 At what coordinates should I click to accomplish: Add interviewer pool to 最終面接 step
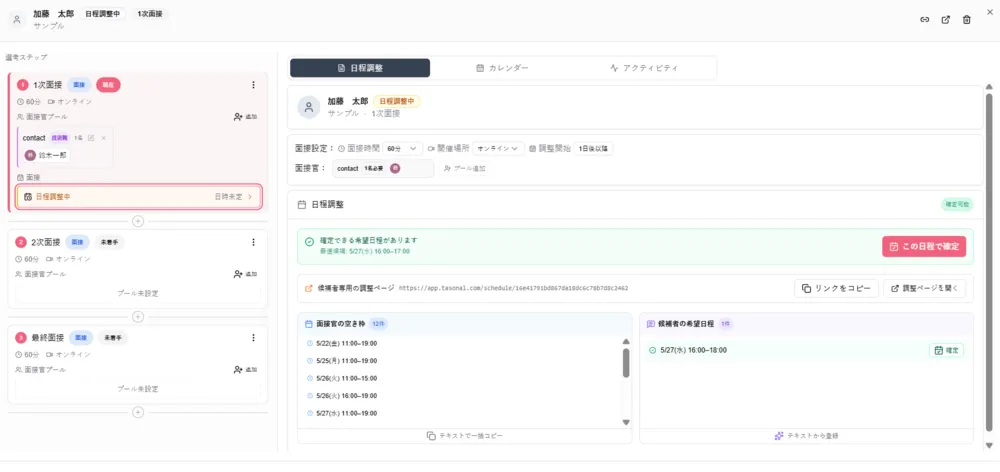tap(246, 369)
